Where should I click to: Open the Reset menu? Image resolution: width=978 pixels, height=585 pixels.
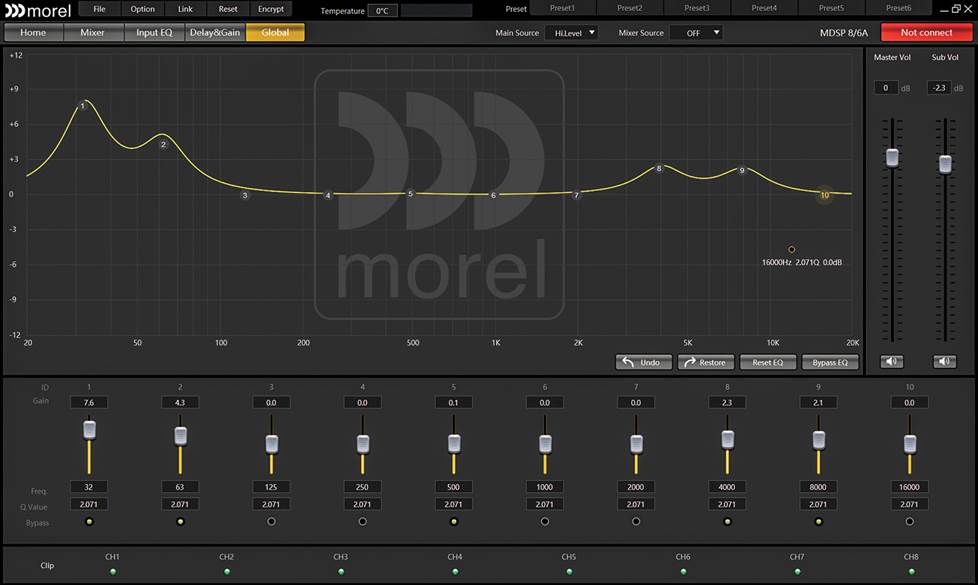pos(228,9)
